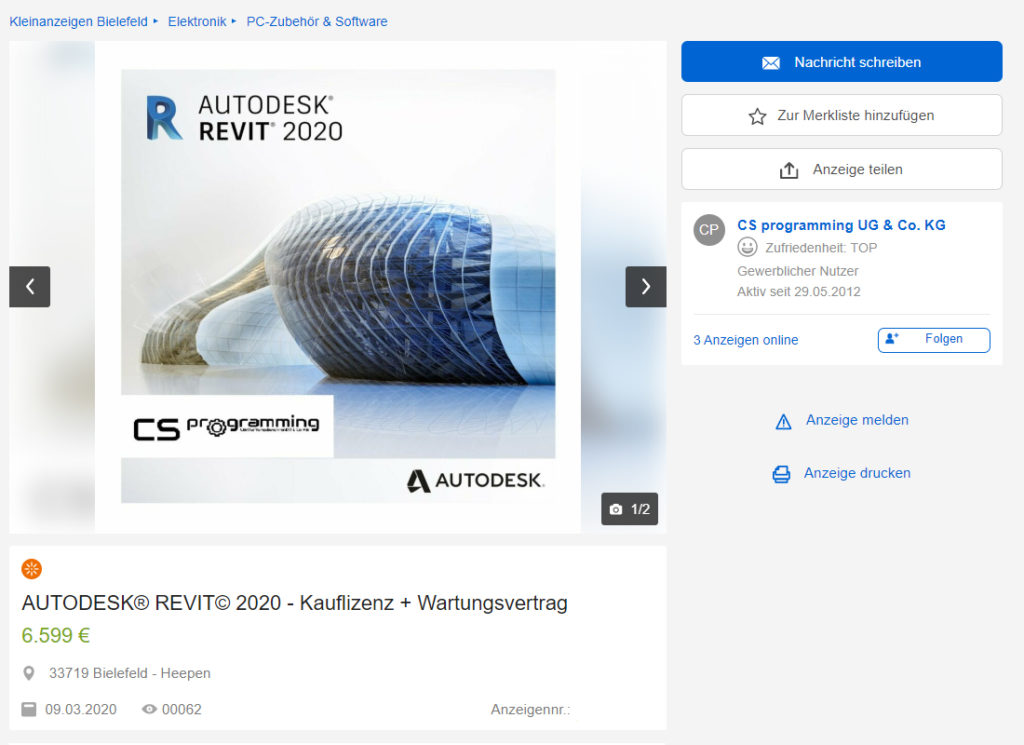Advance the image gallery with the right arrow

point(645,287)
